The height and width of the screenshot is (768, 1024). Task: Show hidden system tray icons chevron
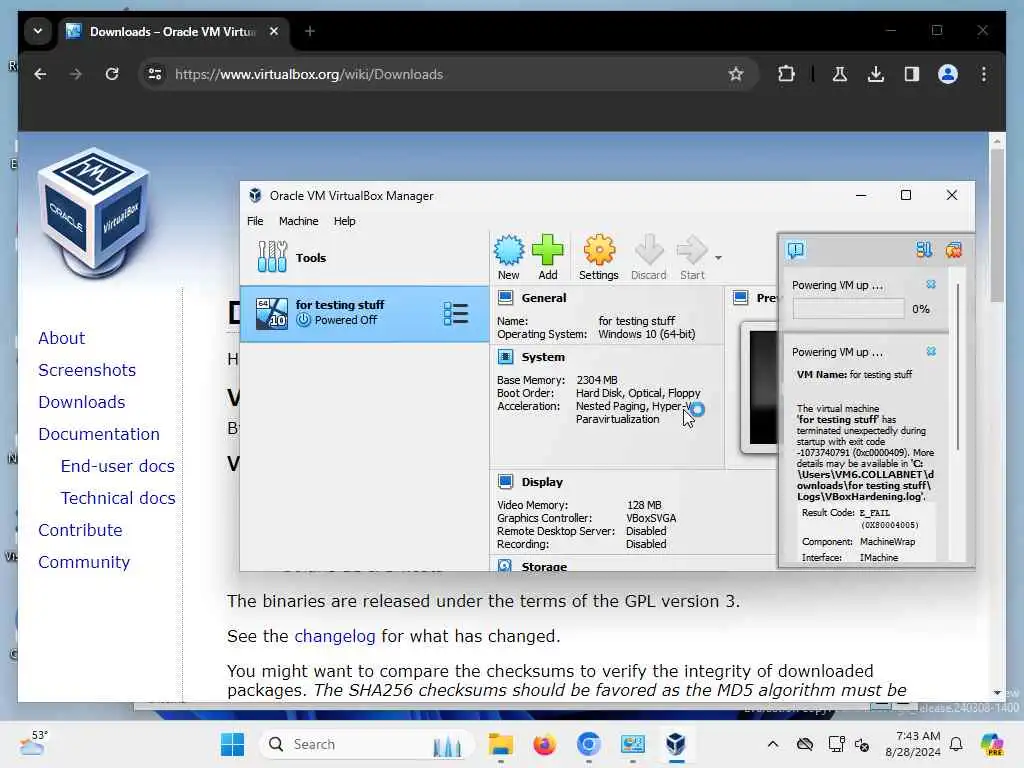773,744
